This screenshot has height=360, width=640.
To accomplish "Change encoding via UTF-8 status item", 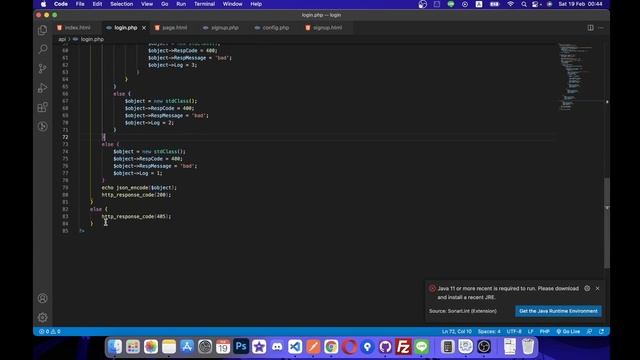I will pyautogui.click(x=514, y=331).
